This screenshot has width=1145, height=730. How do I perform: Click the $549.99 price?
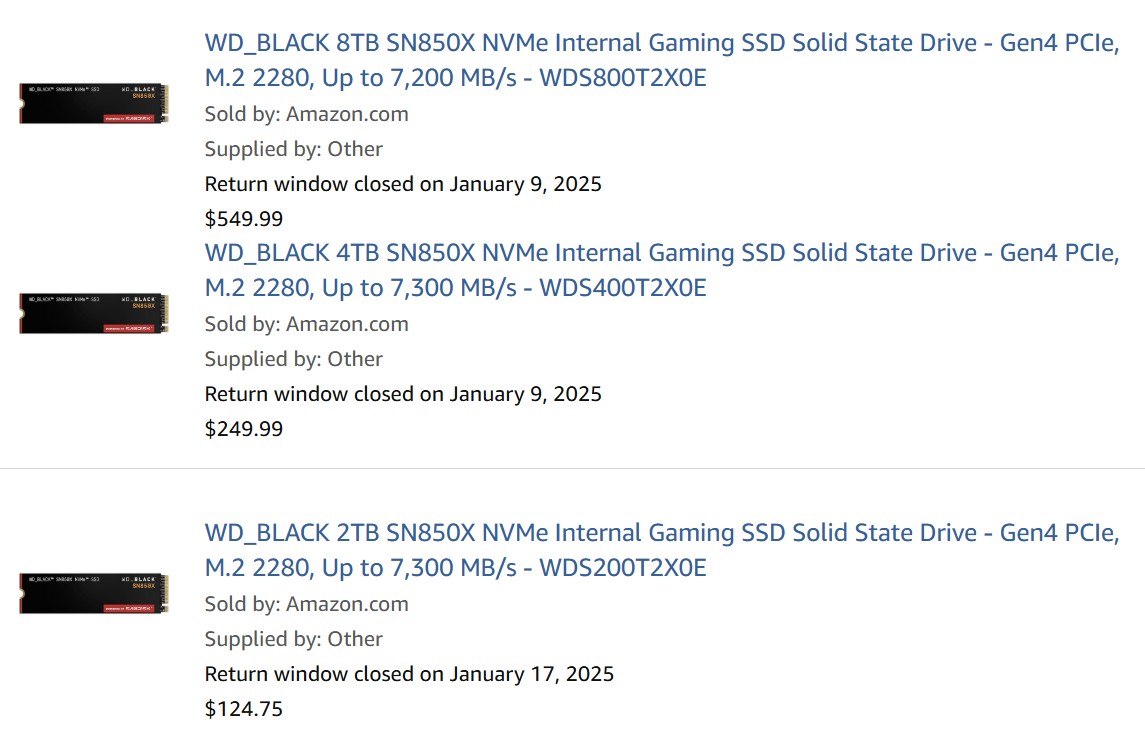point(244,219)
